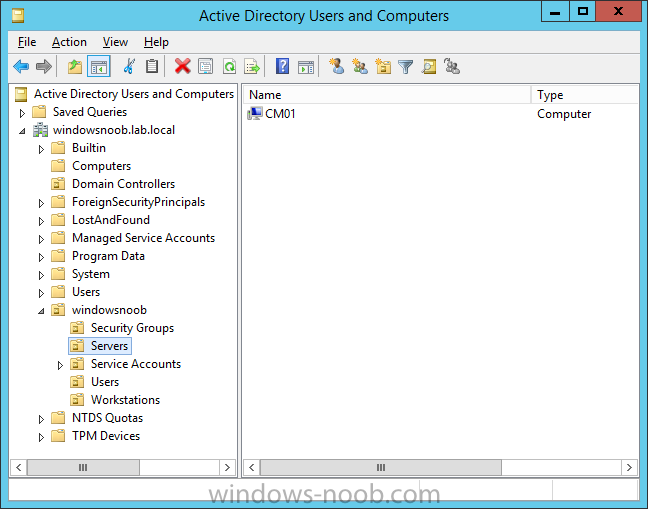The height and width of the screenshot is (509, 648).
Task: Toggle Show/Hide Action Pane icon
Action: coord(306,66)
